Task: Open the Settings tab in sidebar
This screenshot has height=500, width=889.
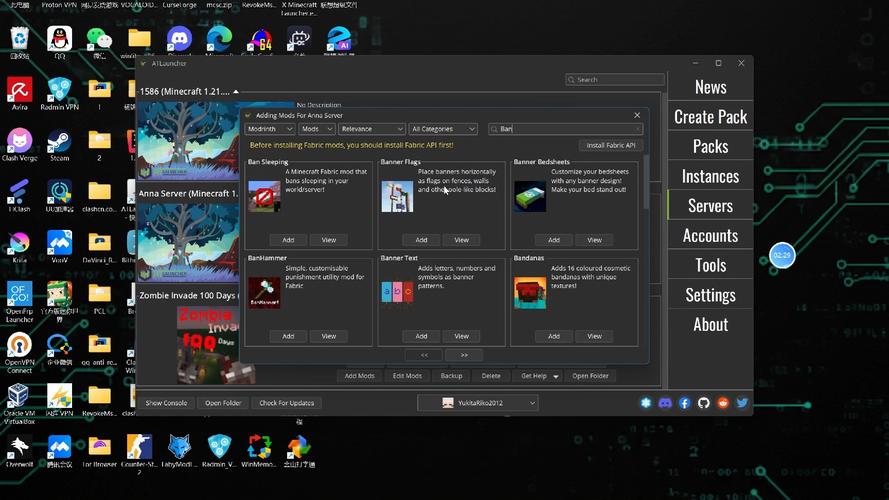Action: pos(710,295)
